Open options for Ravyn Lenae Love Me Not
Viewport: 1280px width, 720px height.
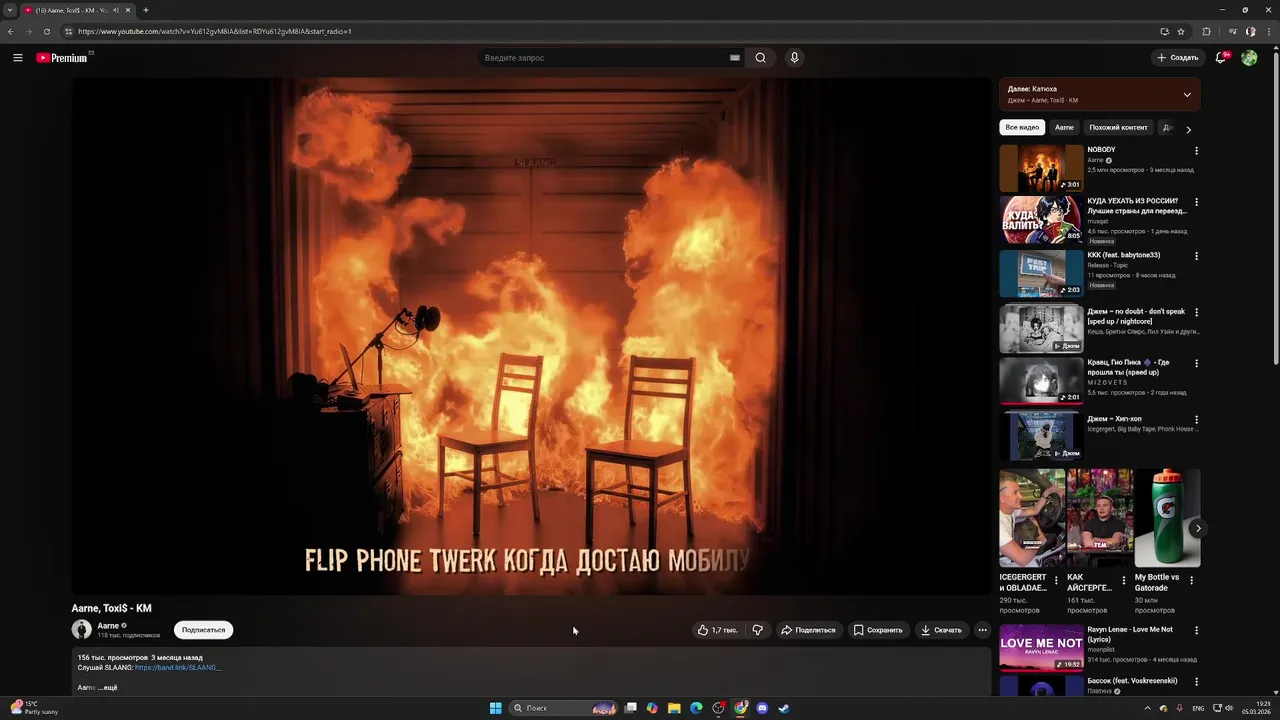click(1196, 631)
